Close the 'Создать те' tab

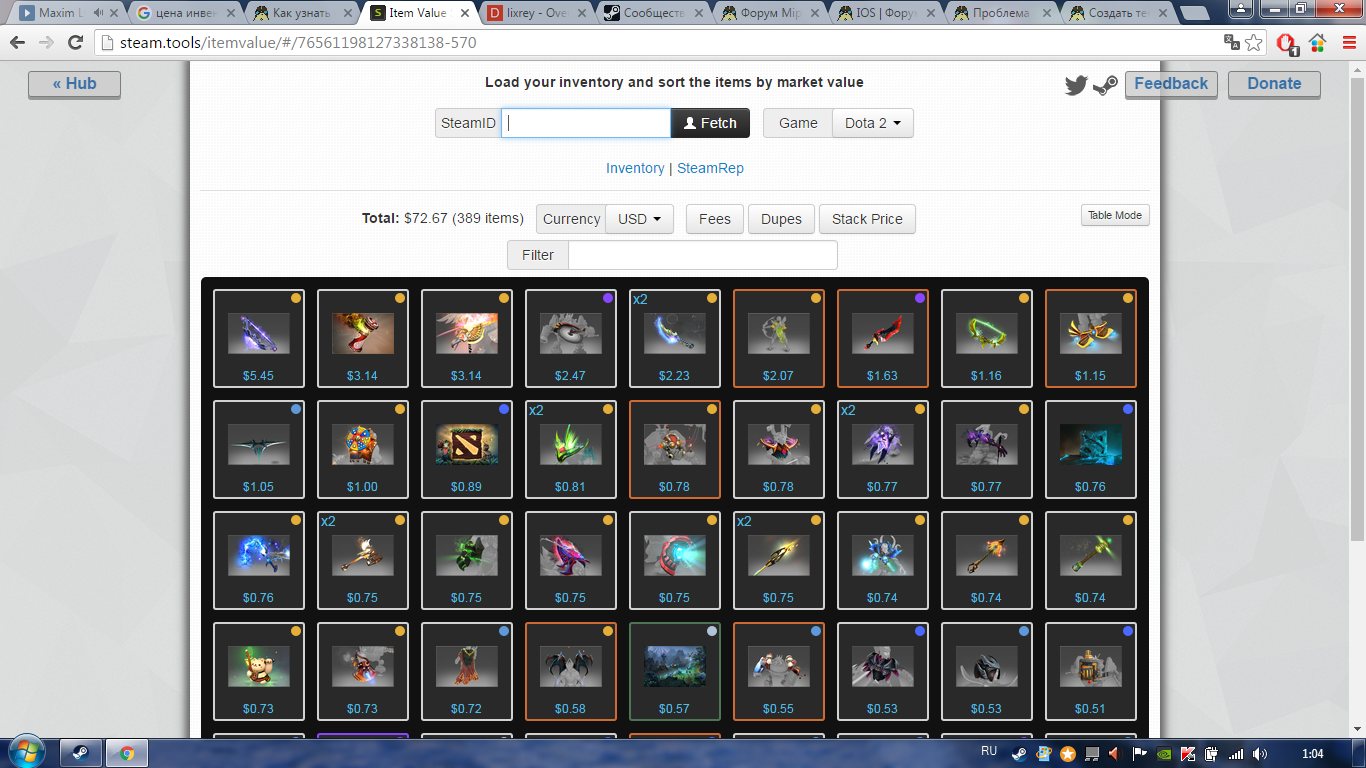tap(1163, 14)
